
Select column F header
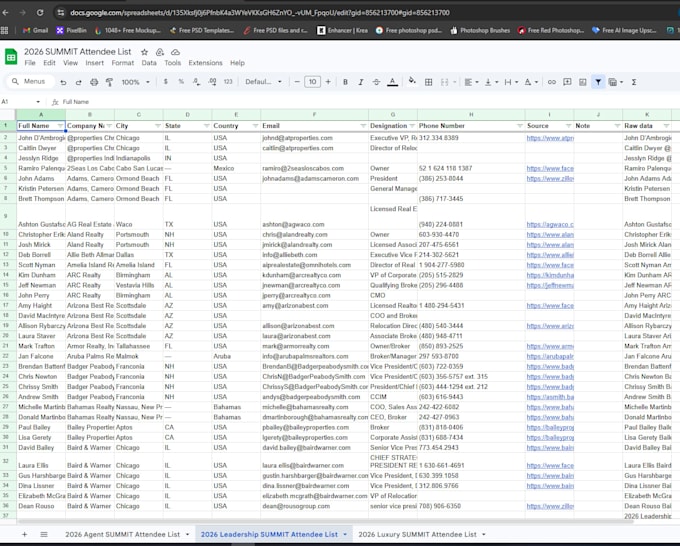314,114
